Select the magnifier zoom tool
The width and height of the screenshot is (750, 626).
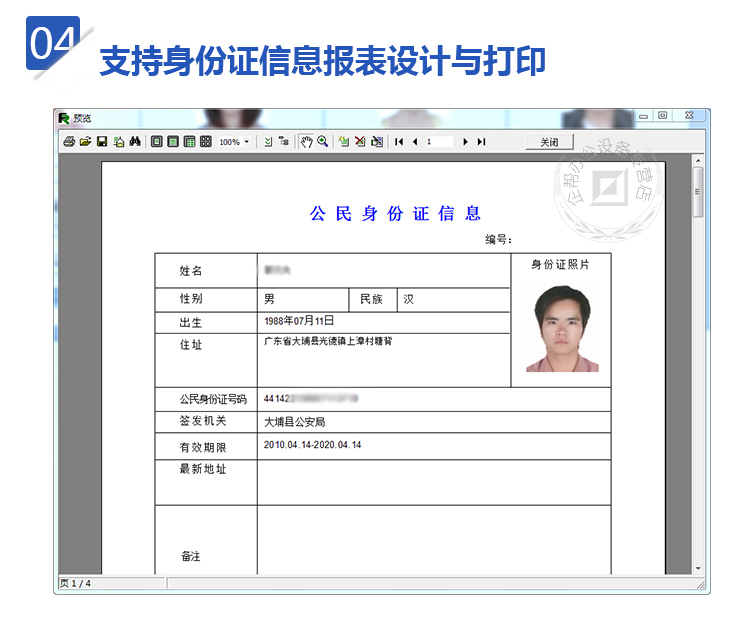(x=323, y=142)
